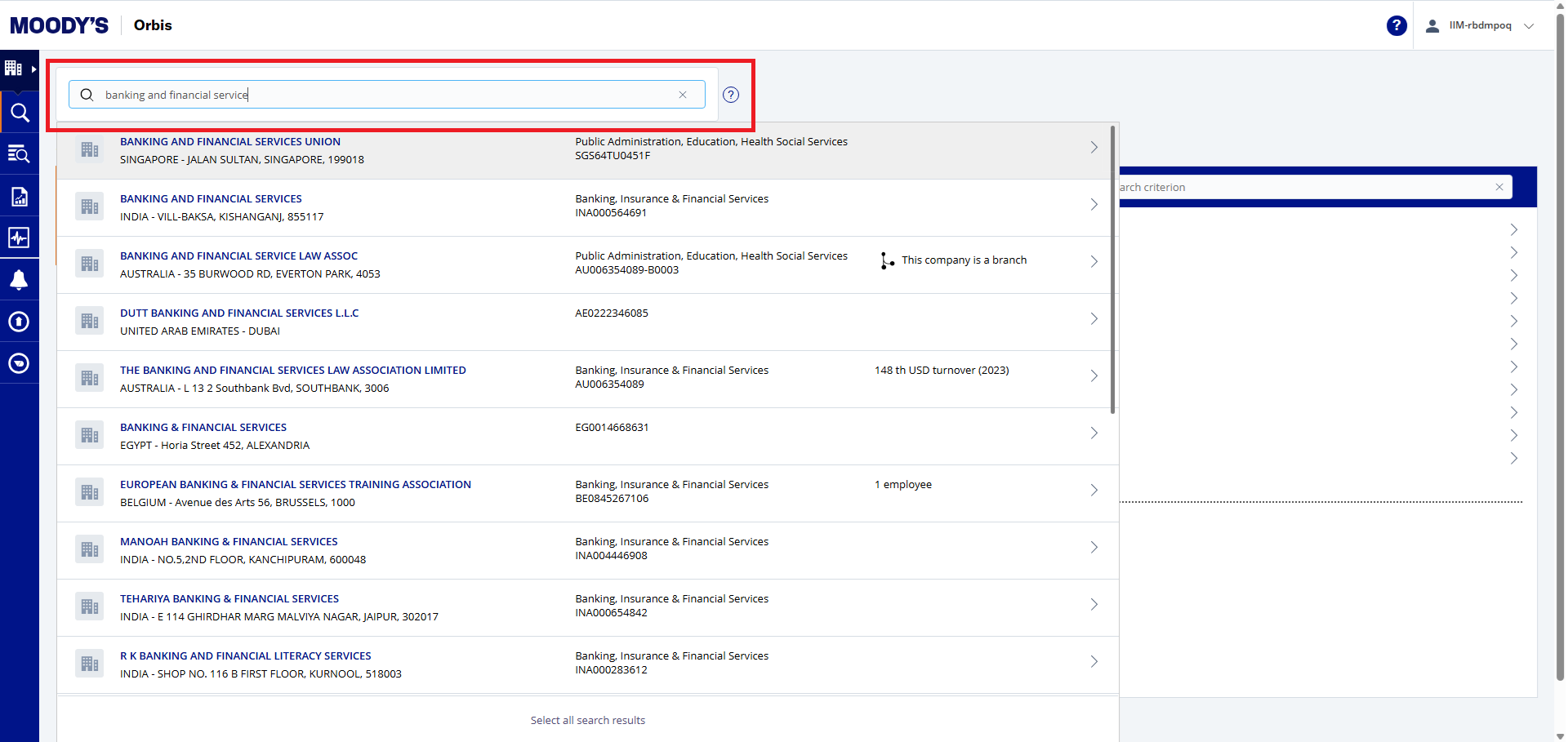Click the Moody's logo
Image resolution: width=1568 pixels, height=742 pixels.
click(59, 26)
